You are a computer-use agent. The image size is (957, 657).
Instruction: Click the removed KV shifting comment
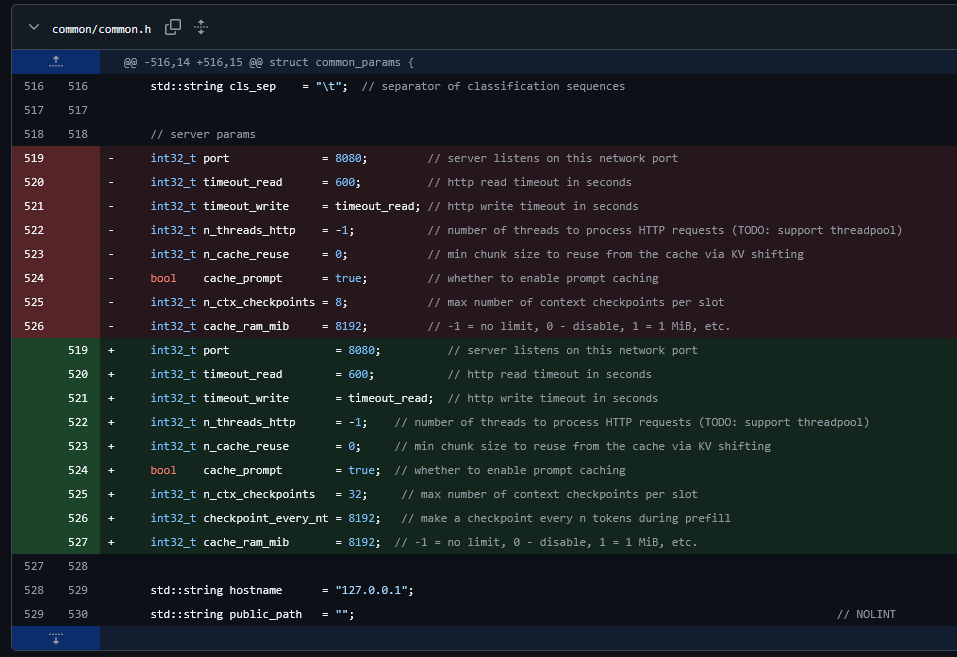pyautogui.click(x=616, y=254)
